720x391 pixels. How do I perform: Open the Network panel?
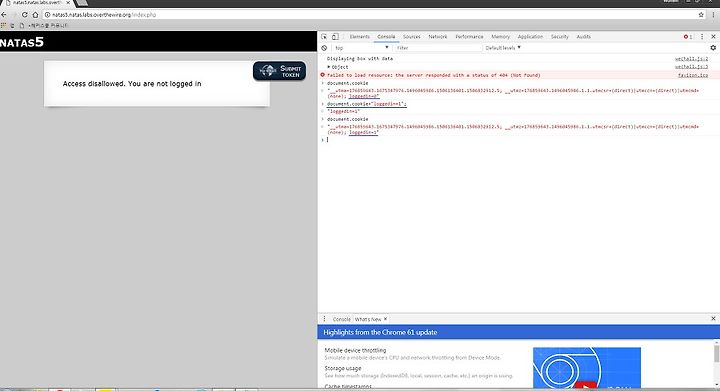click(x=438, y=37)
